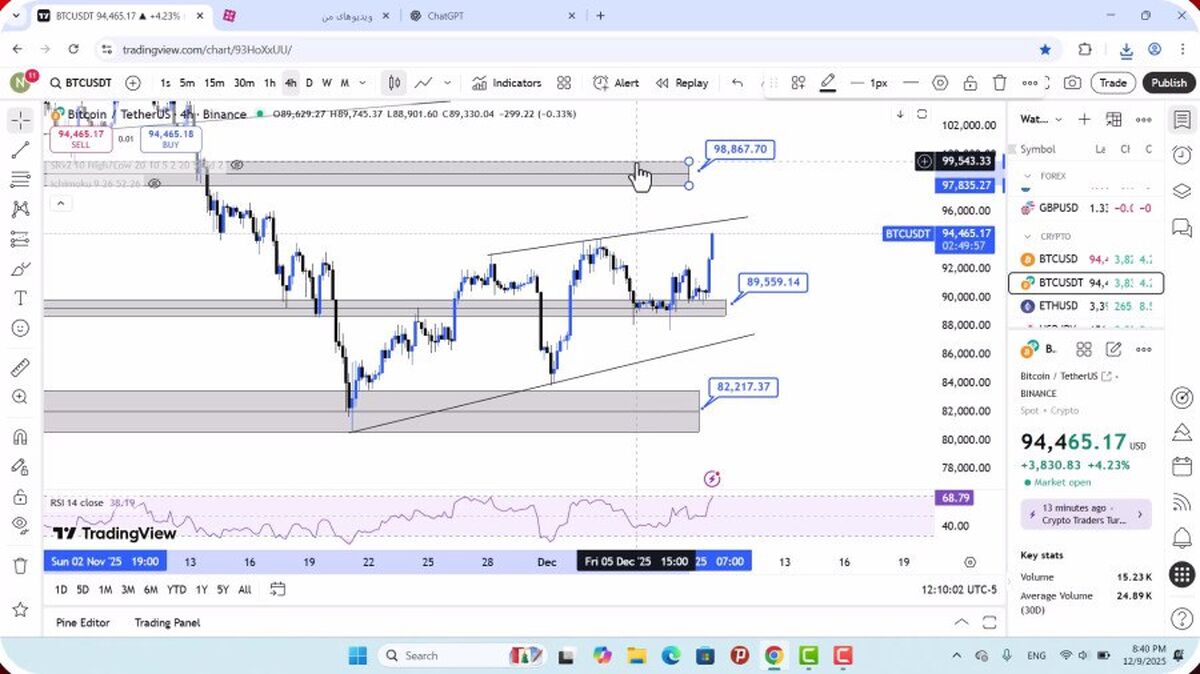Toggle SRv2 indicator visibility eye
This screenshot has width=1200, height=674.
238,165
